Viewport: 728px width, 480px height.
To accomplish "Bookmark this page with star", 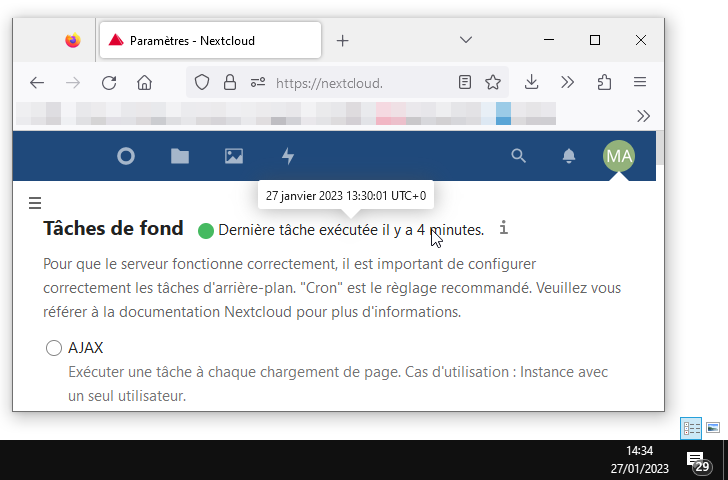I will 493,83.
